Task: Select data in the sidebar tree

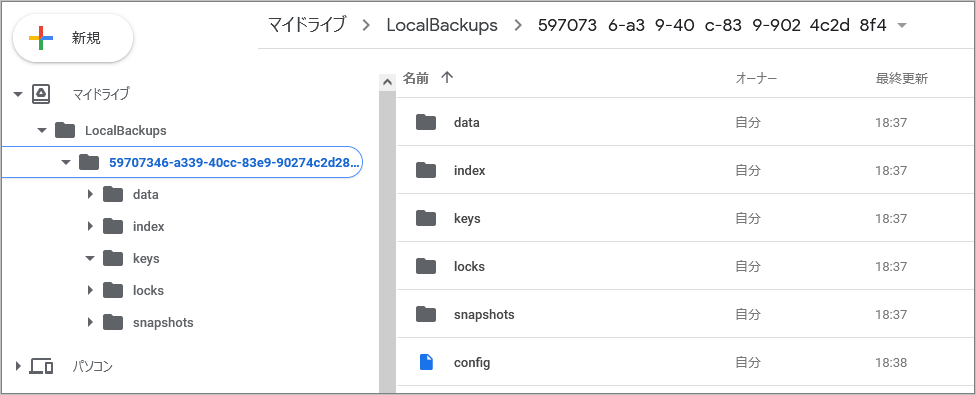Action: tap(146, 195)
